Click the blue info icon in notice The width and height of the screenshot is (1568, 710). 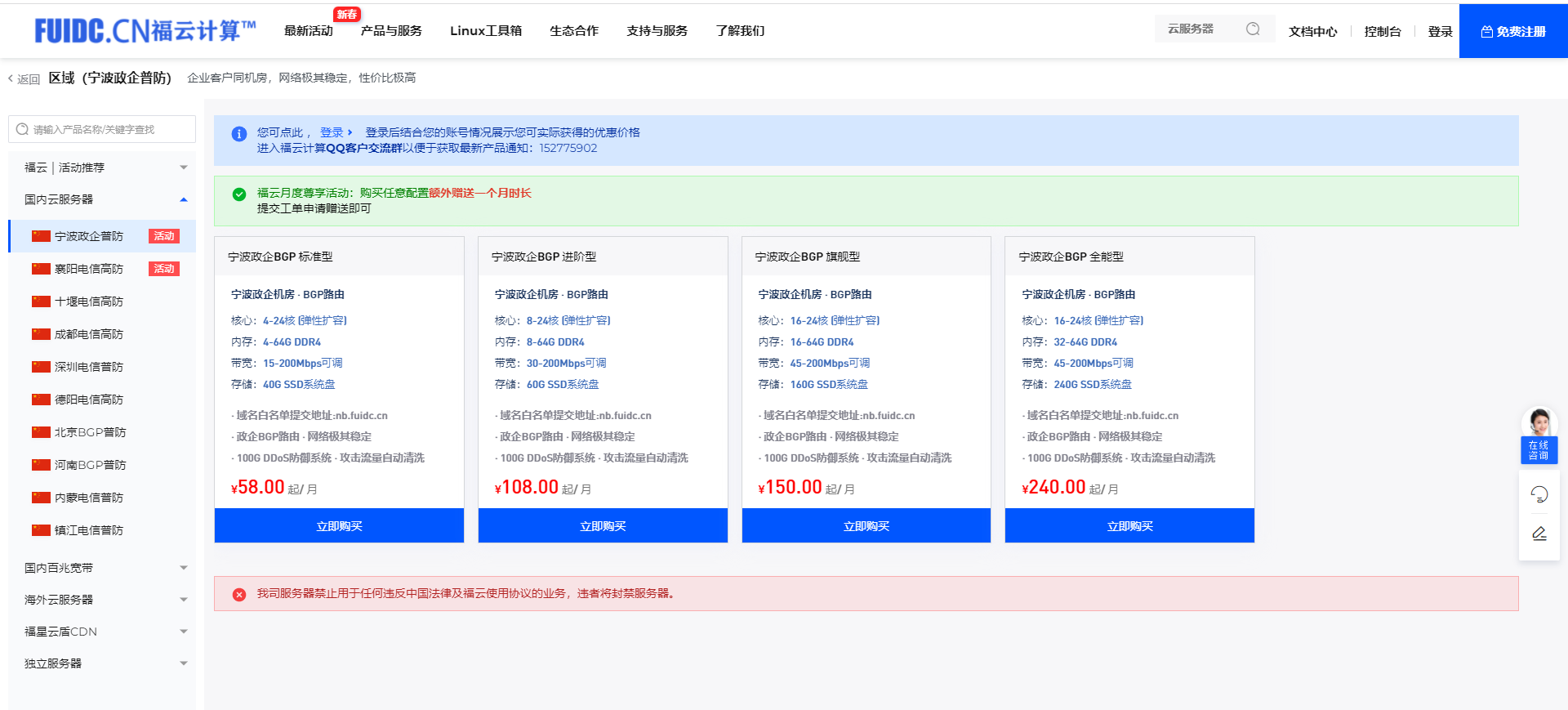239,134
